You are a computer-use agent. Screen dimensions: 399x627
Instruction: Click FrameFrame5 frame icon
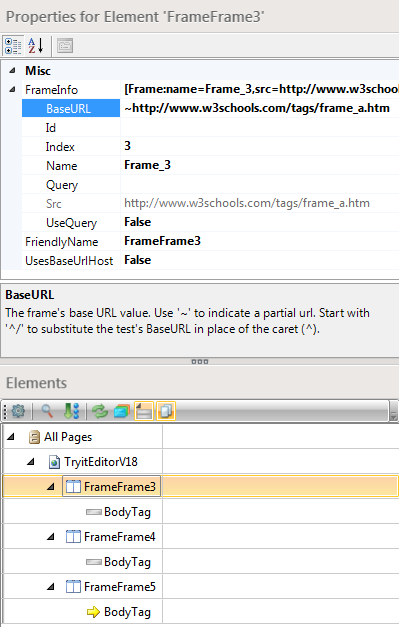[x=73, y=587]
